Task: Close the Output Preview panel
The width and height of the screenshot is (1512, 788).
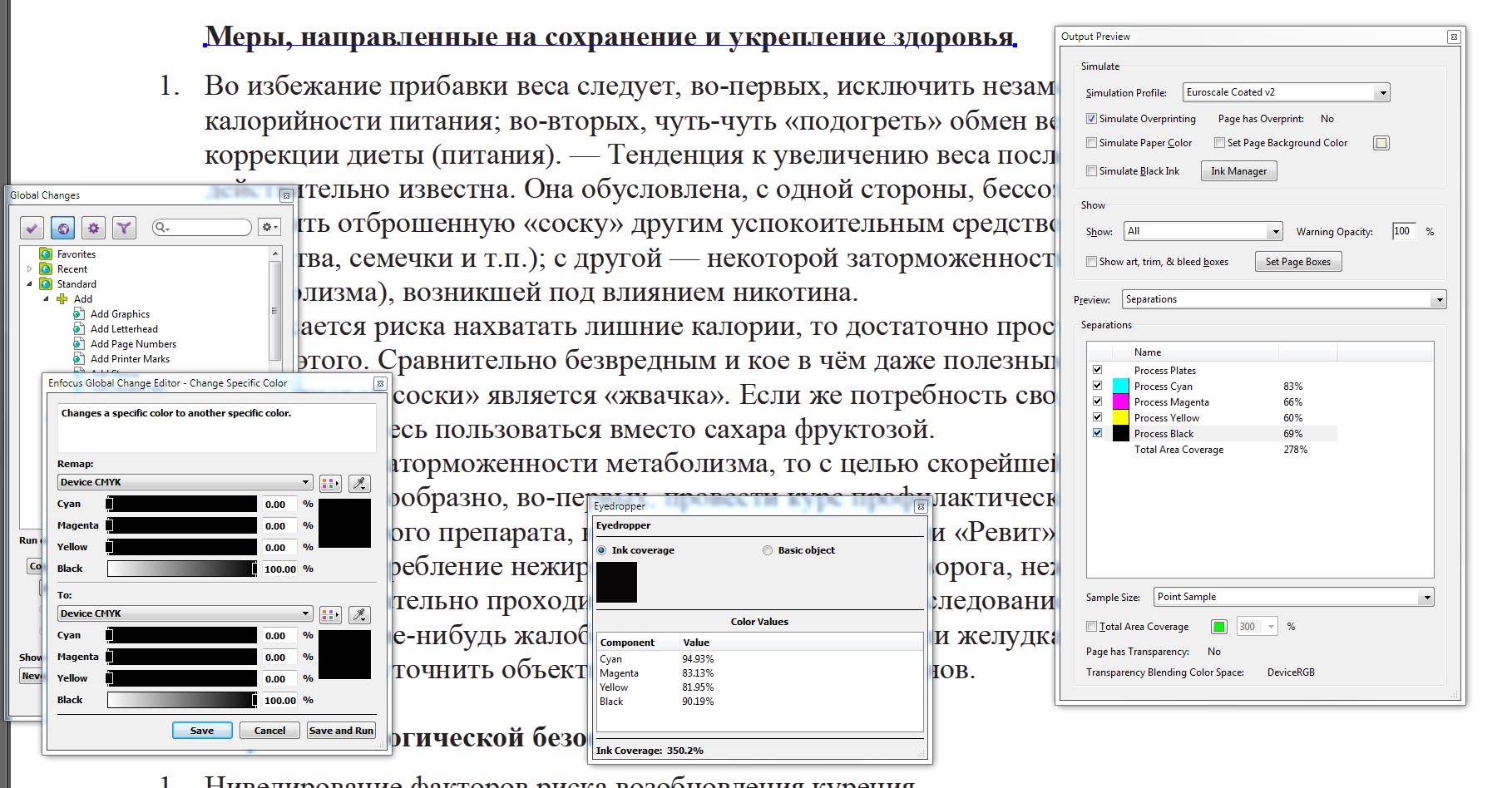Action: coord(1454,37)
